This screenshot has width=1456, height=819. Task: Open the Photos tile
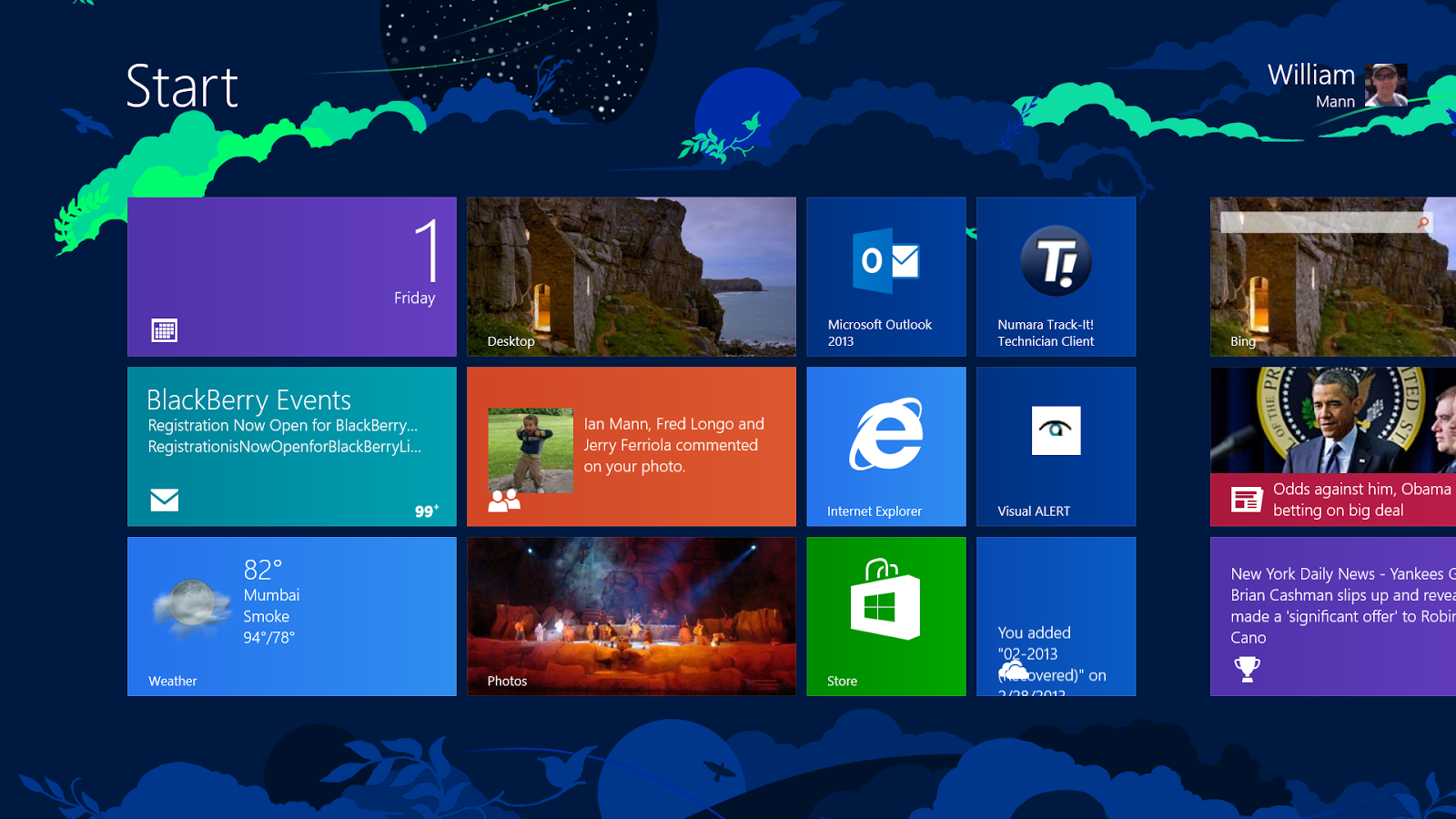pos(632,616)
